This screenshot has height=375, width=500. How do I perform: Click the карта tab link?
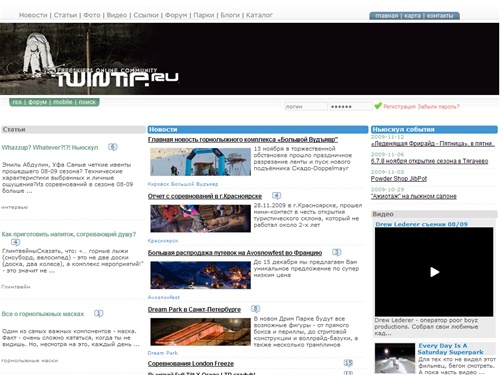412,16
